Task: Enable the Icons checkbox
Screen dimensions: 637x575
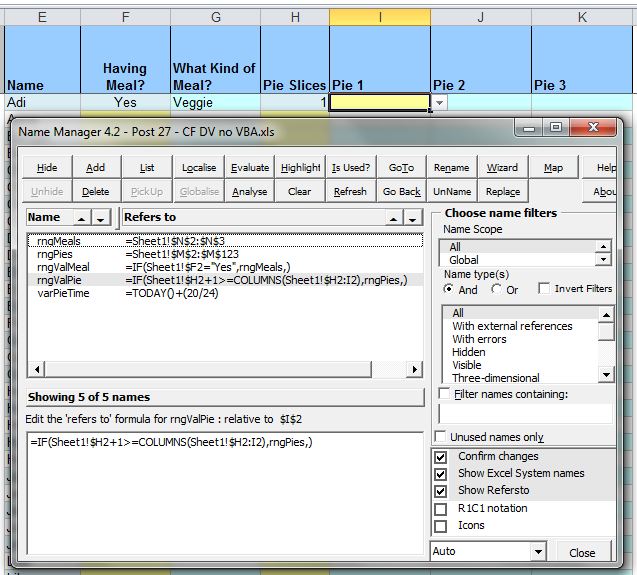Action: (441, 526)
